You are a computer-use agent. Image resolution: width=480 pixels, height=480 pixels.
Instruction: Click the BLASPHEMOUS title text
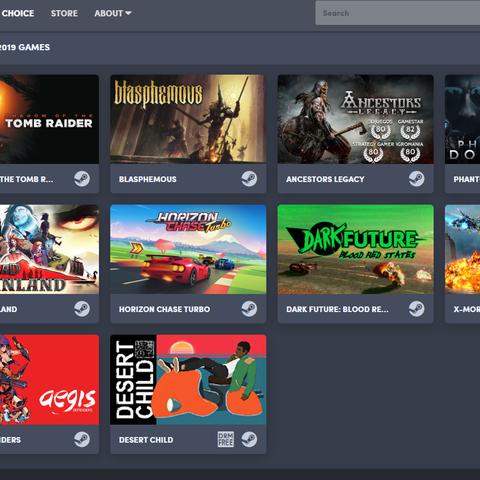[148, 179]
